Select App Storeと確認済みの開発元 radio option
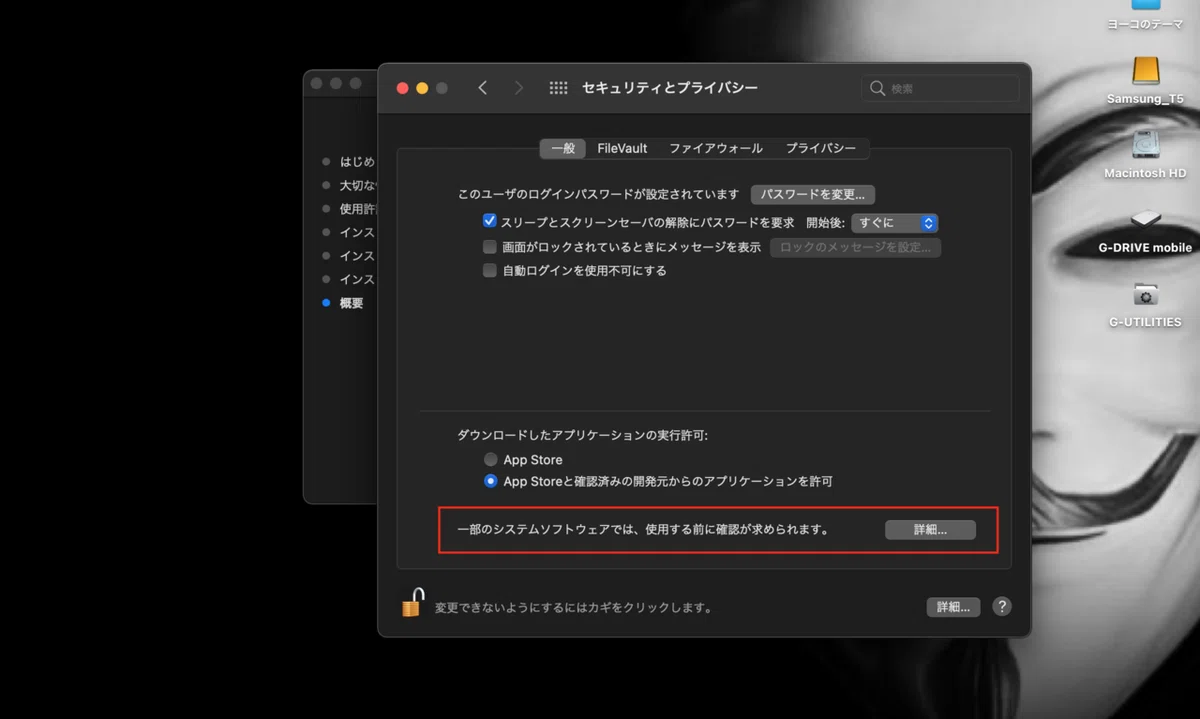Image resolution: width=1200 pixels, height=719 pixels. click(x=491, y=481)
